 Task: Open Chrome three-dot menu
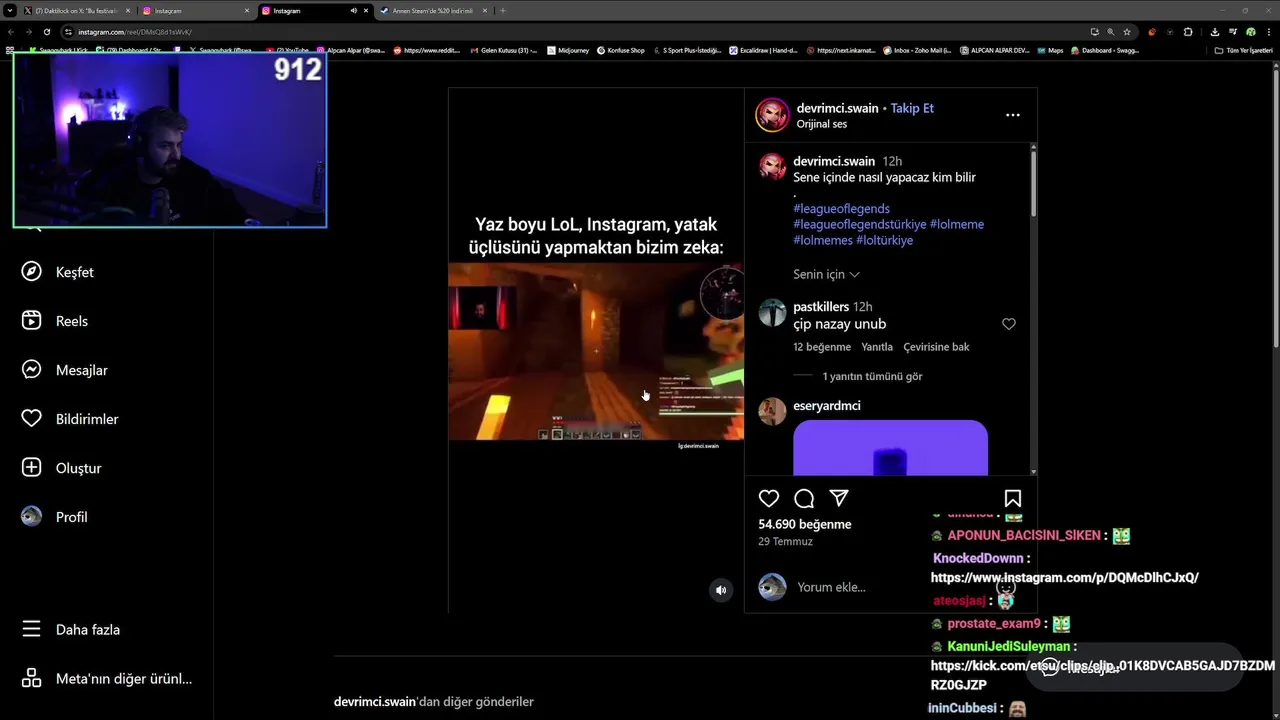point(1269,31)
